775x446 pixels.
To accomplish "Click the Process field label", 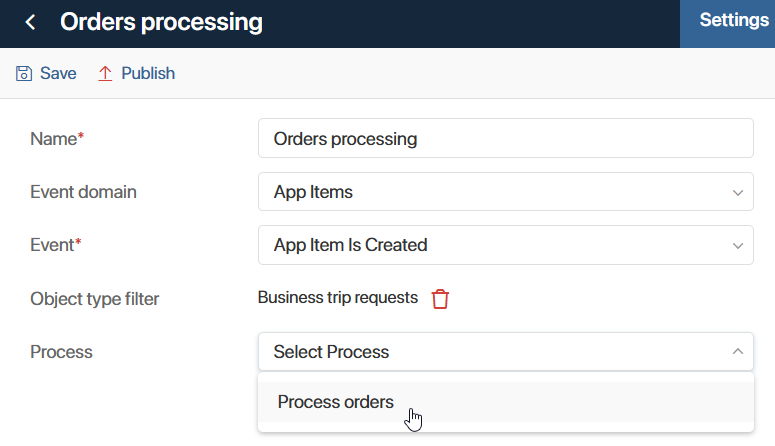I will [61, 352].
